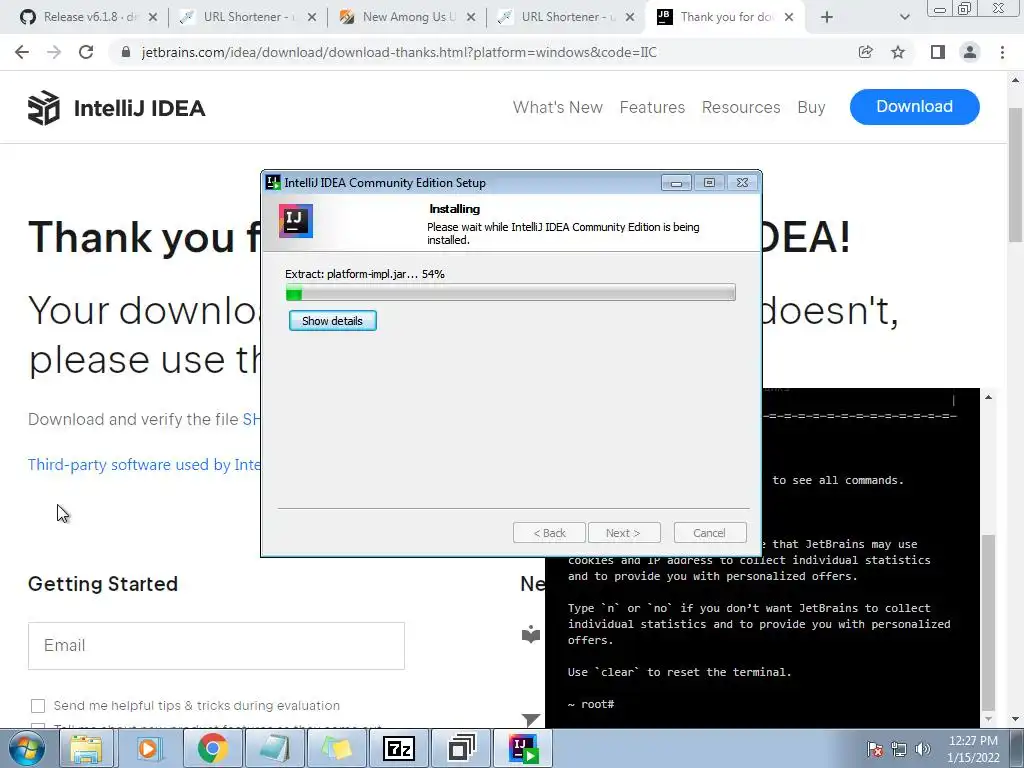Reload the JetBrains page
The width and height of the screenshot is (1024, 768).
coord(86,52)
